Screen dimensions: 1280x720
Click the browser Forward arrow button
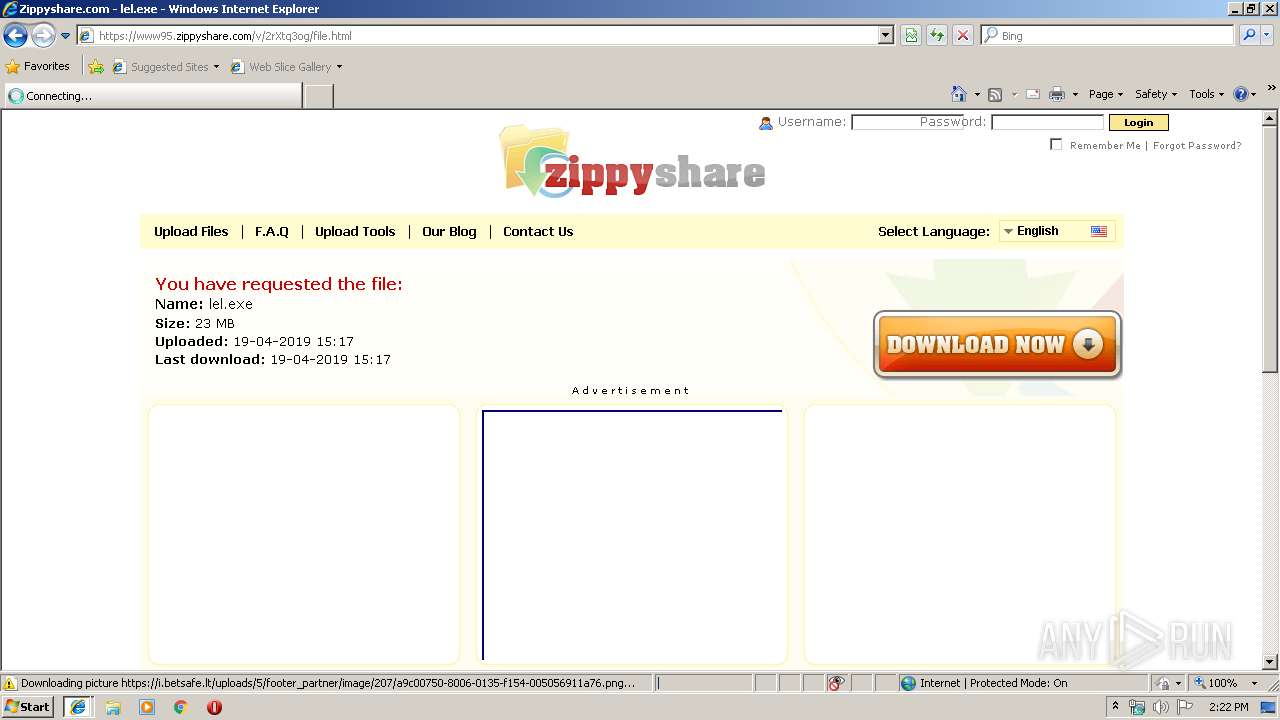pyautogui.click(x=43, y=36)
